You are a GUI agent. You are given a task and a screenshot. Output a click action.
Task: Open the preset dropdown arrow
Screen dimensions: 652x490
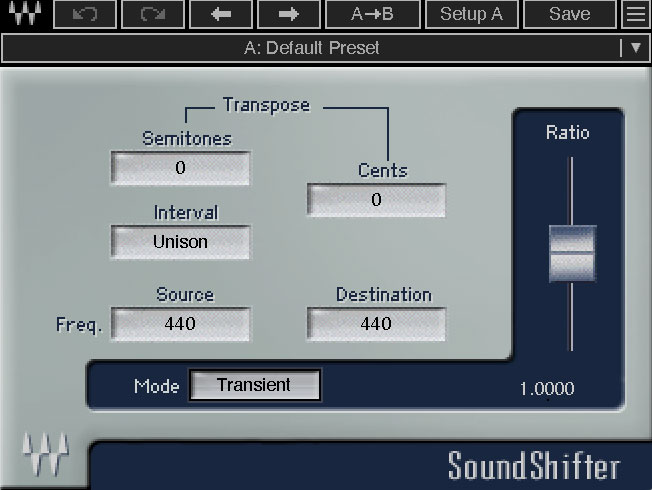[635, 47]
